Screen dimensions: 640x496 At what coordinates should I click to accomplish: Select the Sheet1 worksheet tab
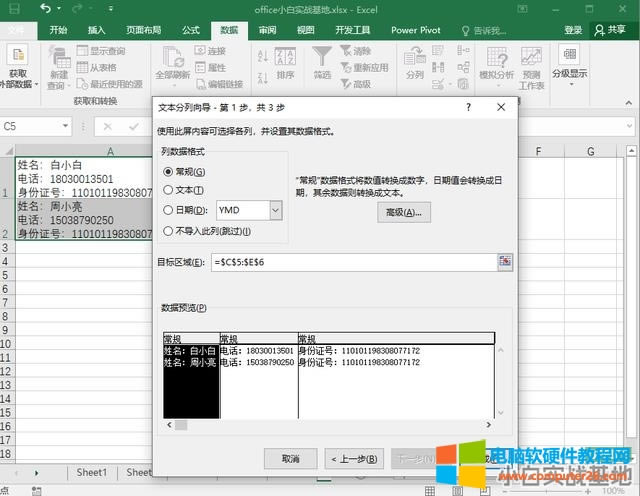click(x=92, y=473)
